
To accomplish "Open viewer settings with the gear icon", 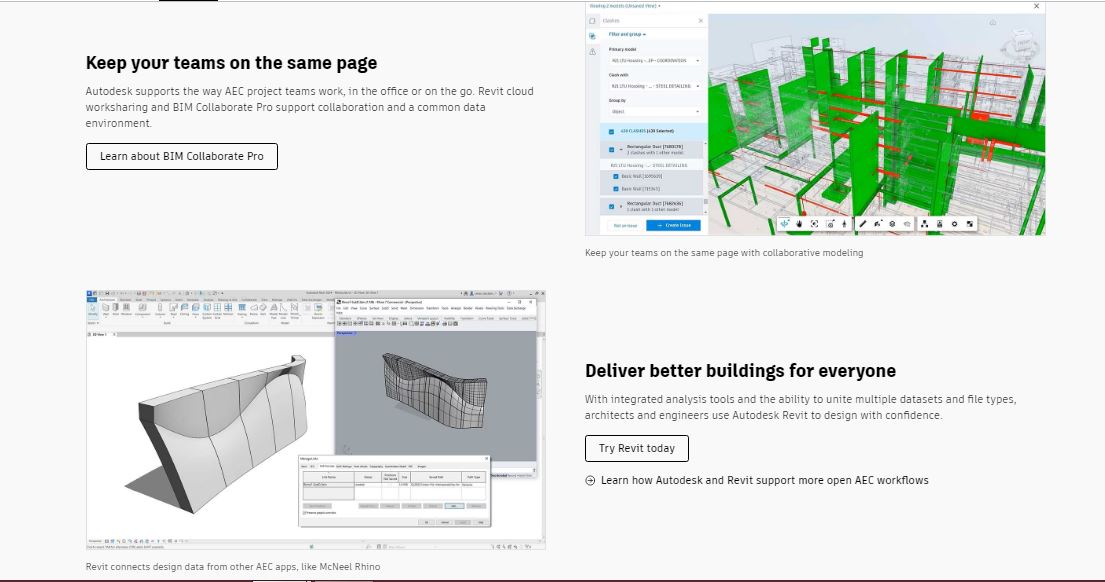I will point(954,224).
